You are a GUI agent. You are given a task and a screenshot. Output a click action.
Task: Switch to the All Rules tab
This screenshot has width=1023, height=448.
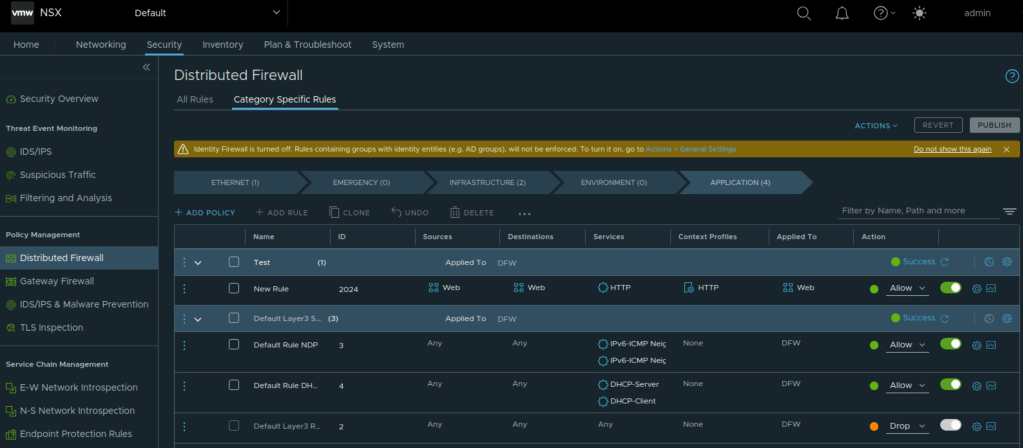195,99
